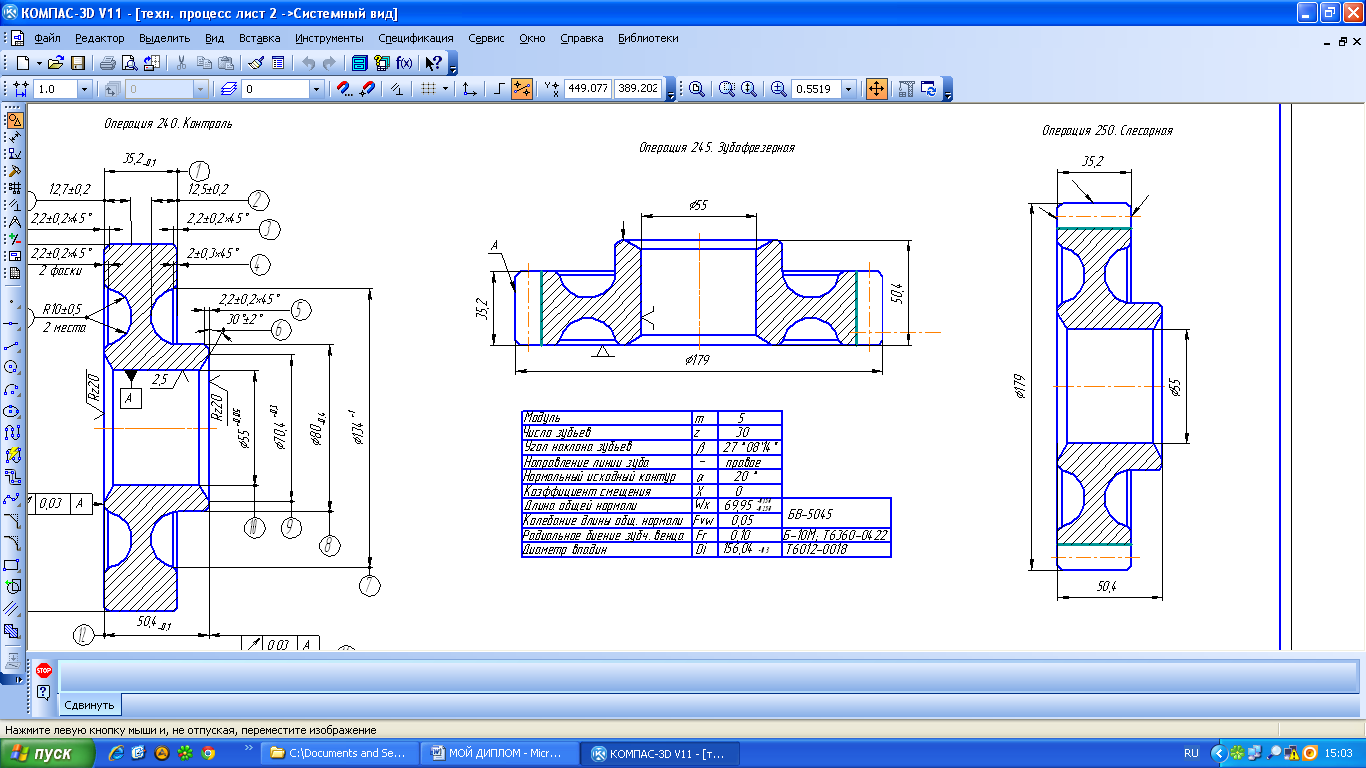Screen dimensions: 1366x768
Task: Undo the last action
Action: click(308, 63)
